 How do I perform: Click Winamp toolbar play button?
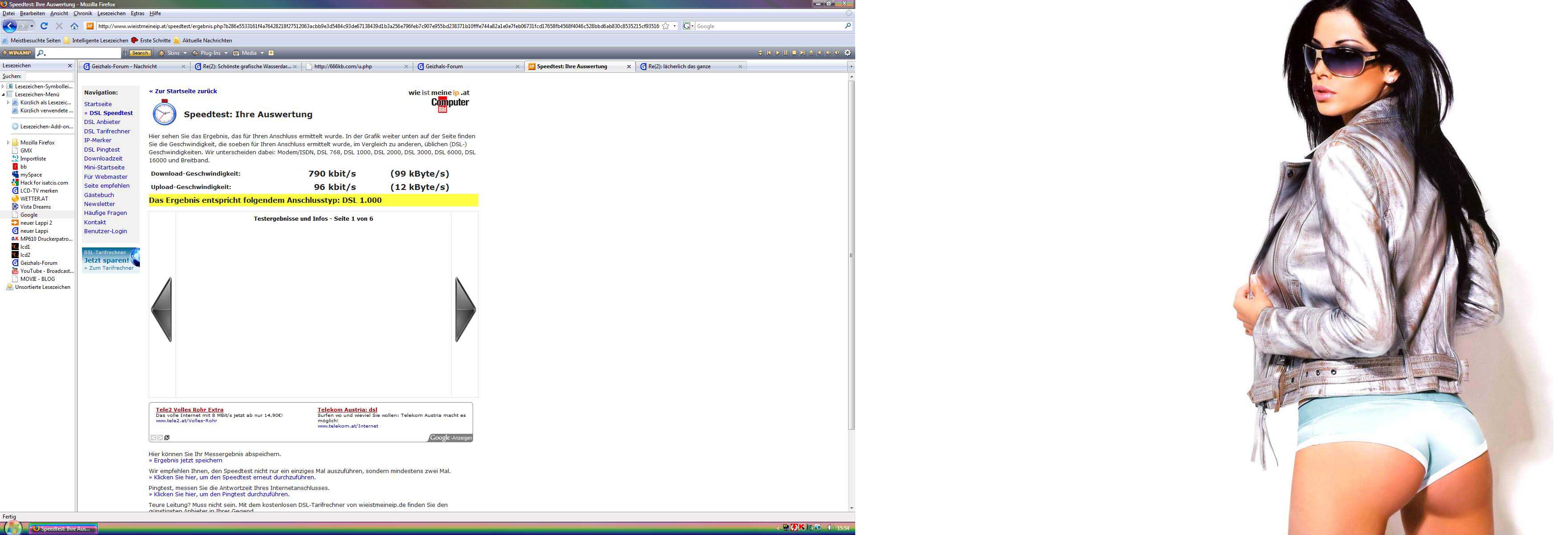tap(777, 53)
